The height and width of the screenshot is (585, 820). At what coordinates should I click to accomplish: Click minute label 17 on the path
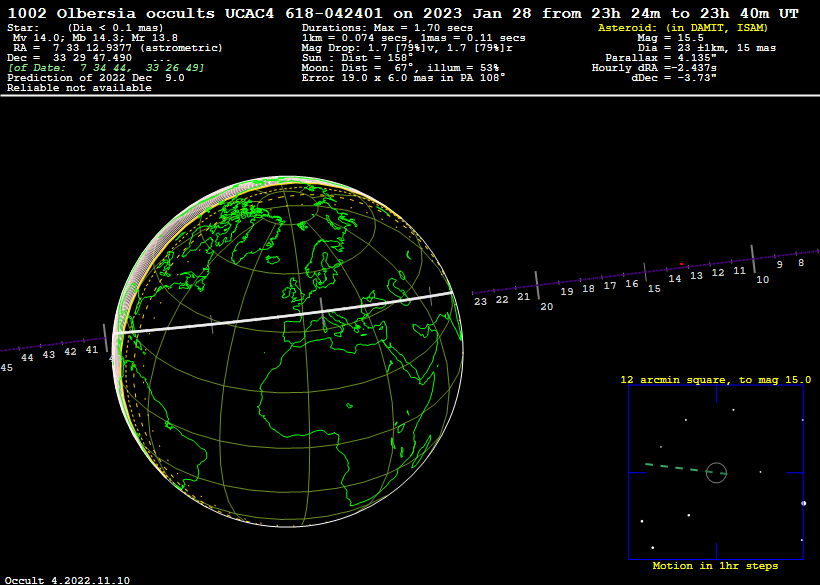(x=610, y=286)
